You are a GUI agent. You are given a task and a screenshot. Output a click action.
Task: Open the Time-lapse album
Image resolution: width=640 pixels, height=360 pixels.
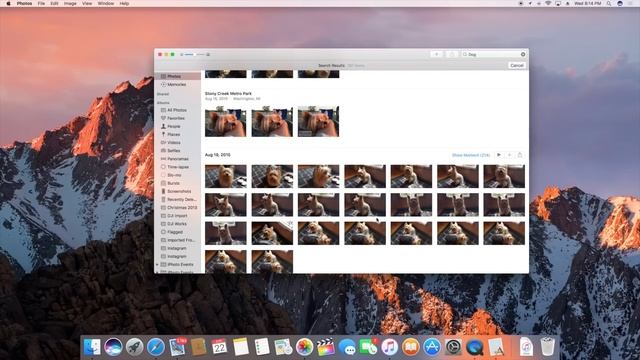coord(177,167)
